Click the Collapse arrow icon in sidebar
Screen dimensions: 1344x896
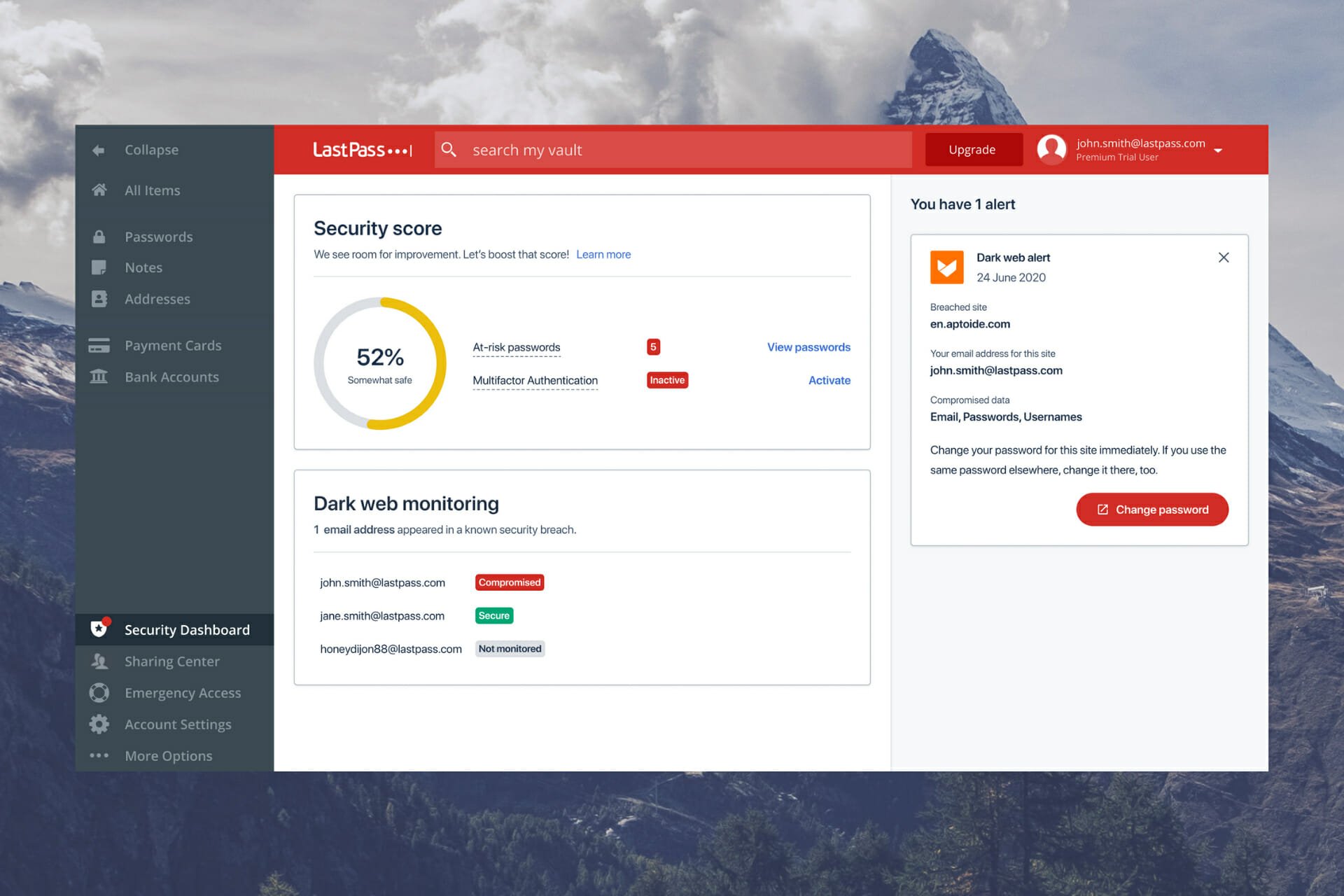(99, 150)
